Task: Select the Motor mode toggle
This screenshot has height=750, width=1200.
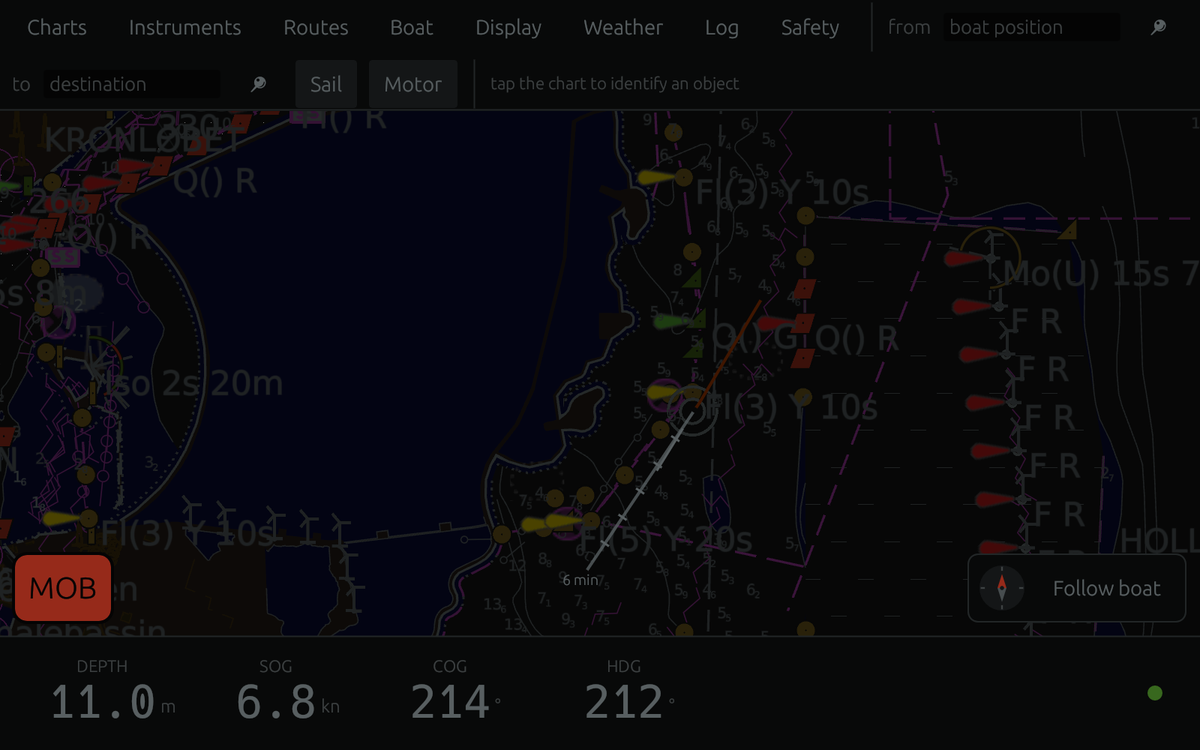Action: [413, 84]
